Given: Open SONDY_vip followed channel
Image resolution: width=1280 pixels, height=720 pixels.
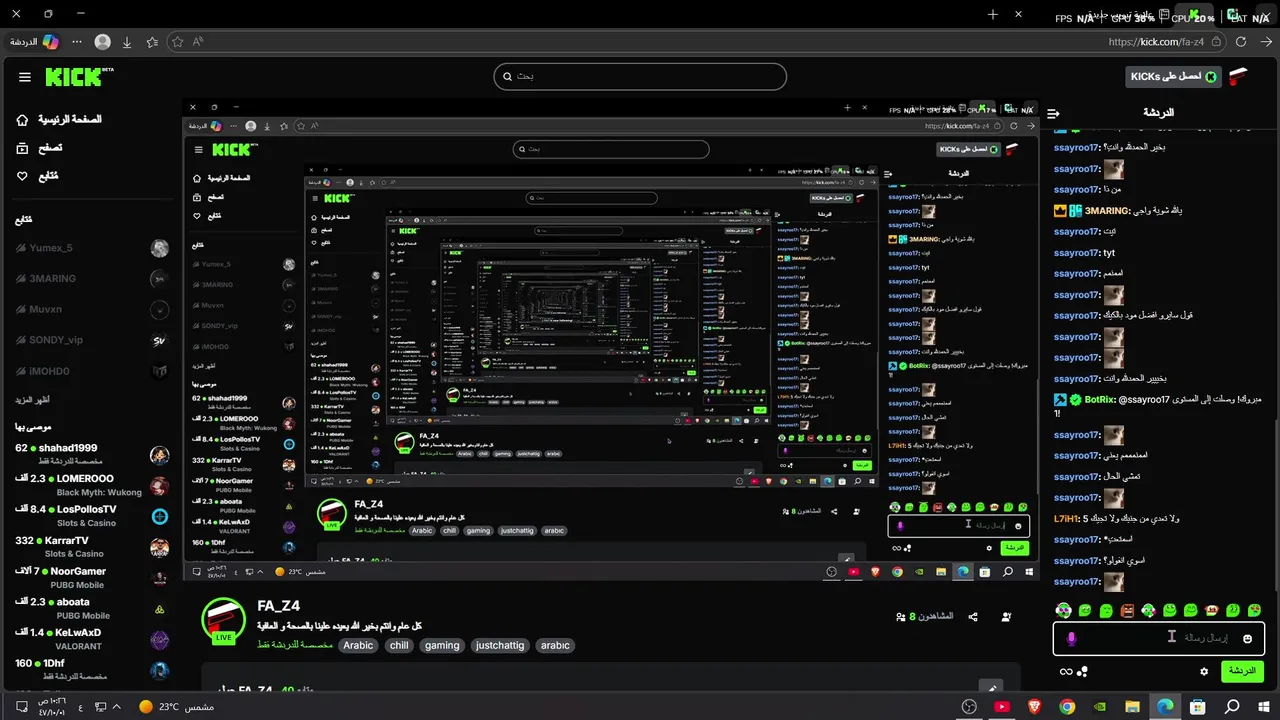Looking at the screenshot, I should click(x=92, y=340).
